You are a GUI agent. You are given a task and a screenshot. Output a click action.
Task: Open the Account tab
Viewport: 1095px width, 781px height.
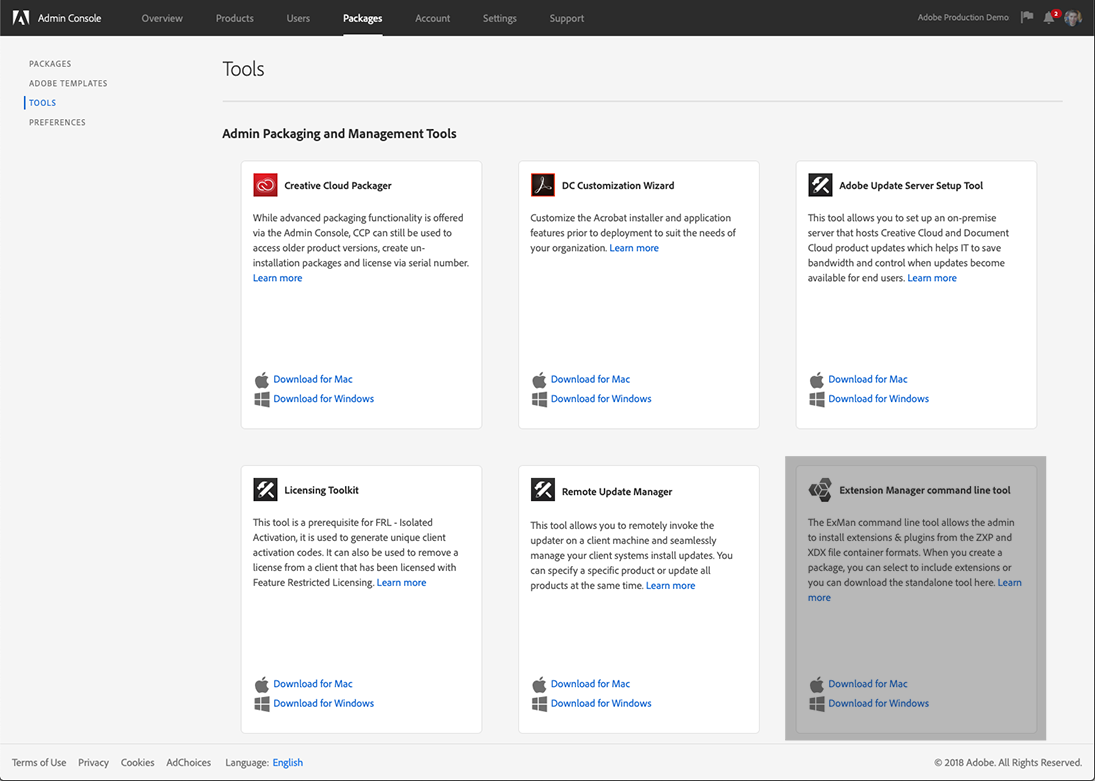(432, 18)
